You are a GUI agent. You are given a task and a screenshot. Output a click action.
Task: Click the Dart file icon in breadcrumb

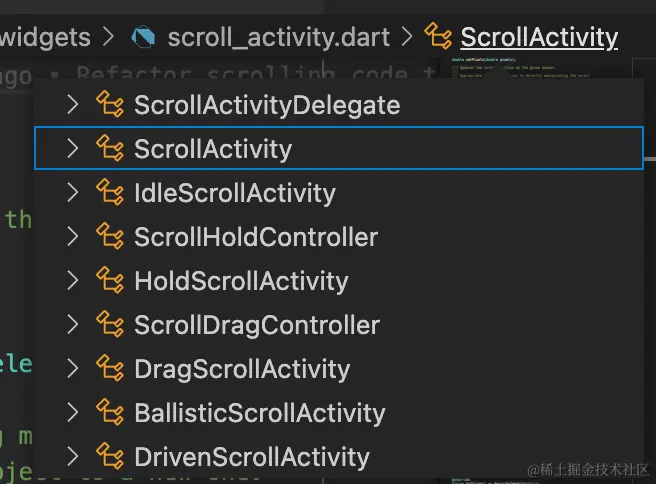(143, 37)
